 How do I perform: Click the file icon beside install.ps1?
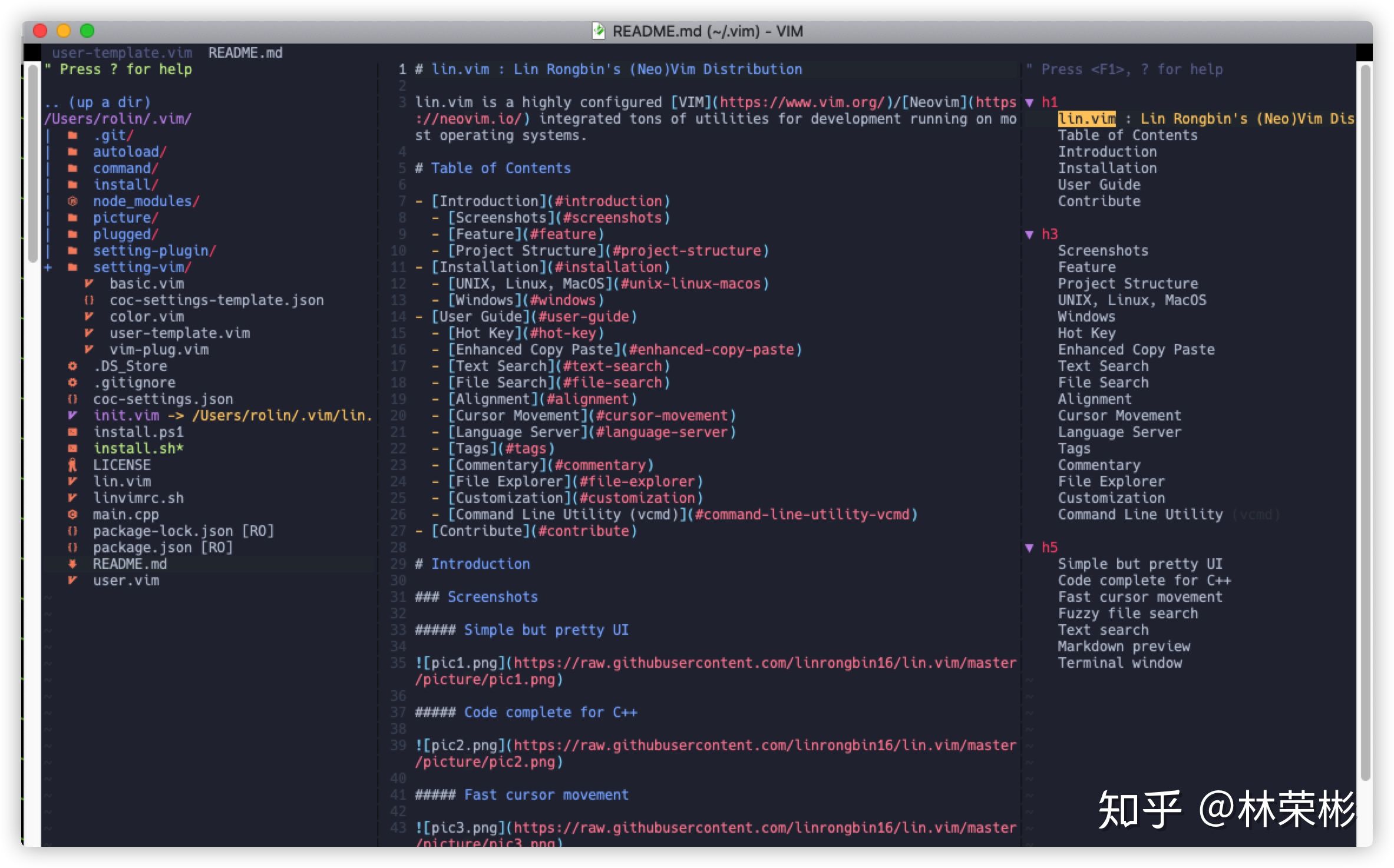tap(72, 432)
